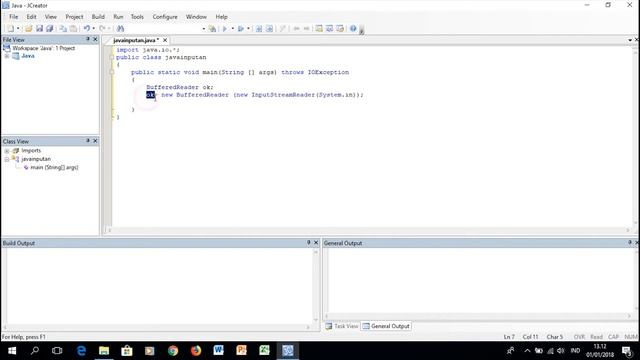Viewport: 640px width, 360px height.
Task: Click the Copy toolbar icon
Action: (63, 29)
